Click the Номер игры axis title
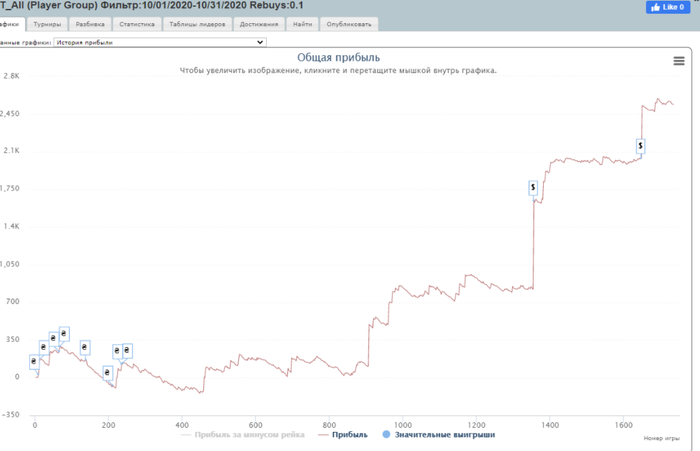 662,438
